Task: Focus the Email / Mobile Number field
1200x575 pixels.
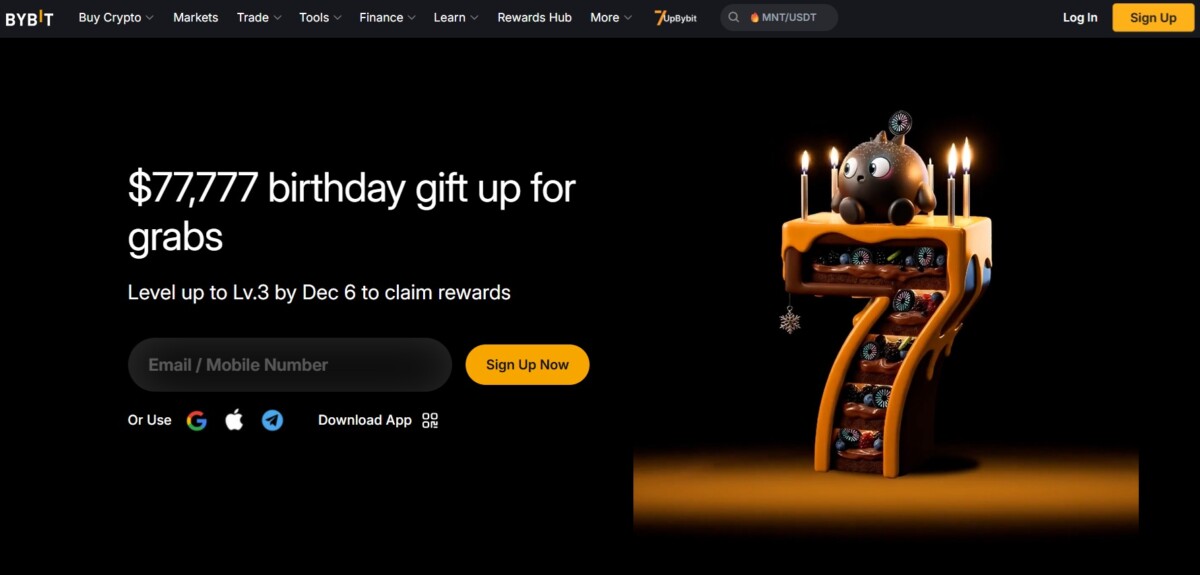Action: tap(290, 365)
